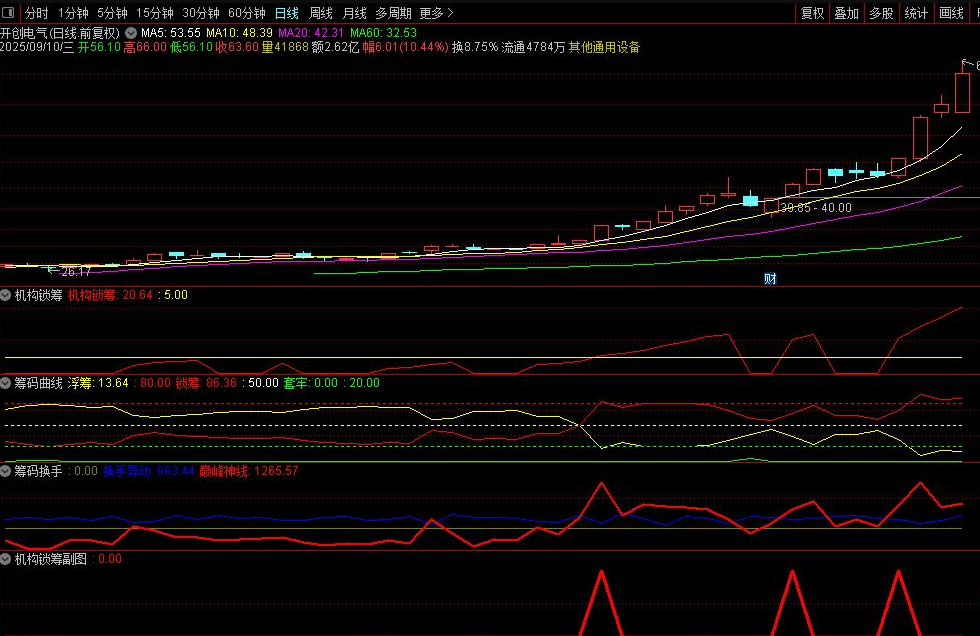This screenshot has height=636, width=980.
Task: Click the 统计 statistics button
Action: point(916,13)
